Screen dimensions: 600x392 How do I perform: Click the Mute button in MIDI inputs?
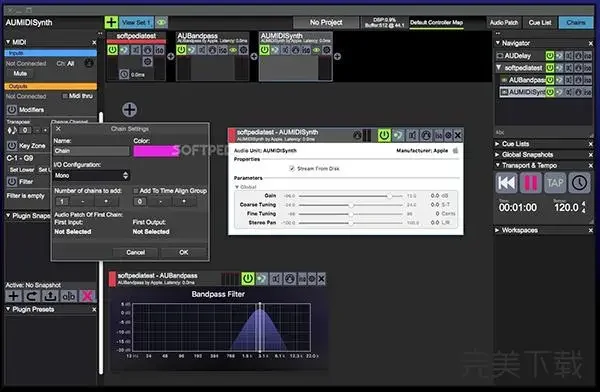tap(20, 74)
